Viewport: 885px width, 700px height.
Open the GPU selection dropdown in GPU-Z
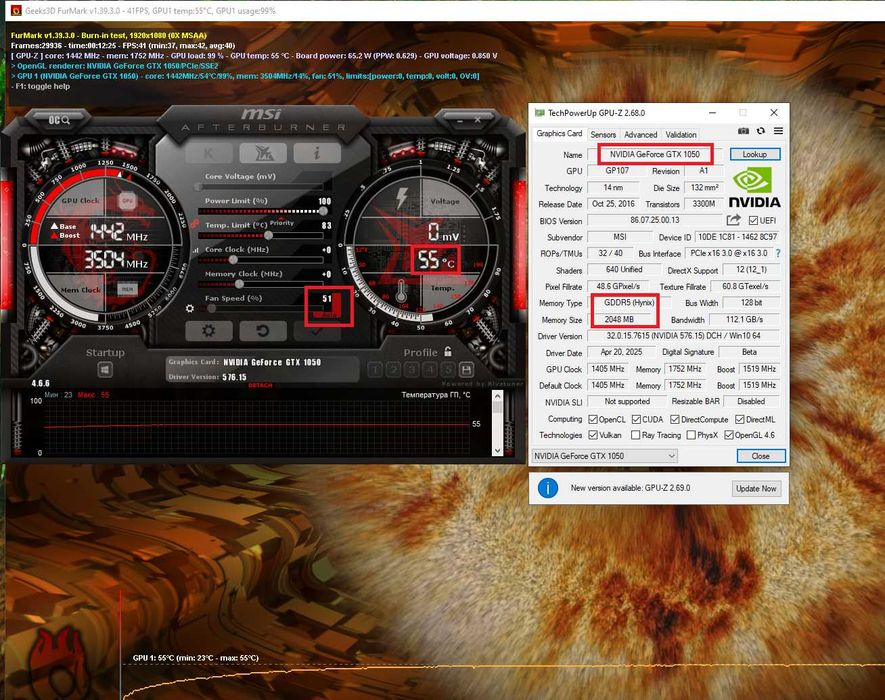[604, 456]
